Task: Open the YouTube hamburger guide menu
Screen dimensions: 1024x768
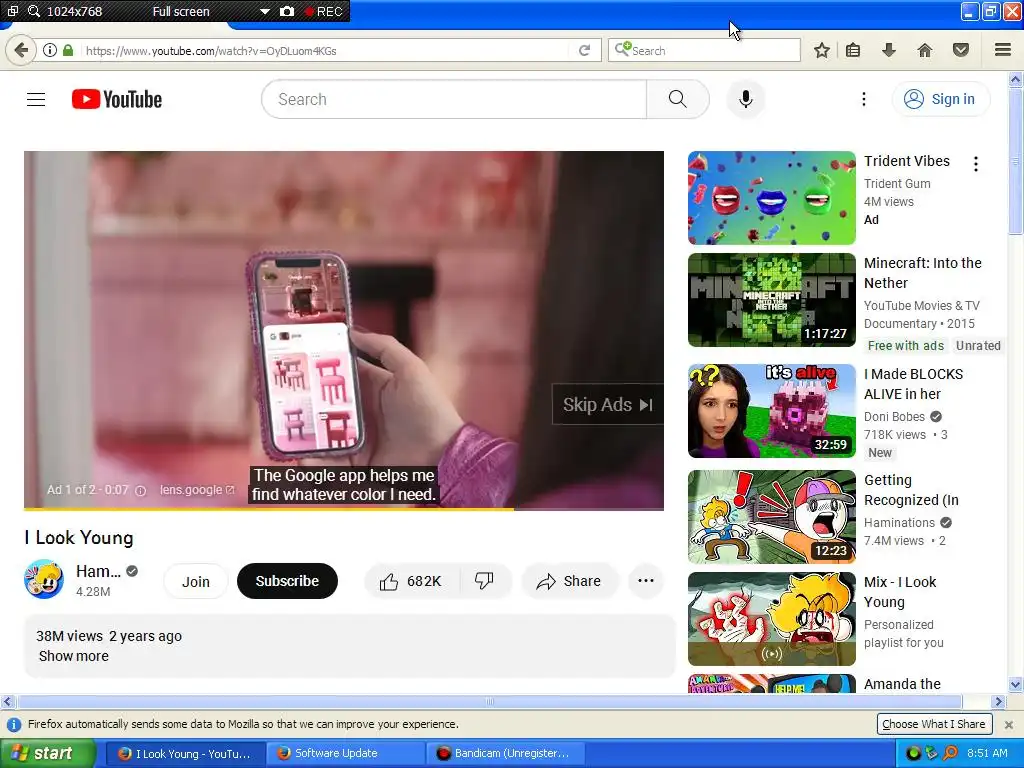Action: coord(36,99)
